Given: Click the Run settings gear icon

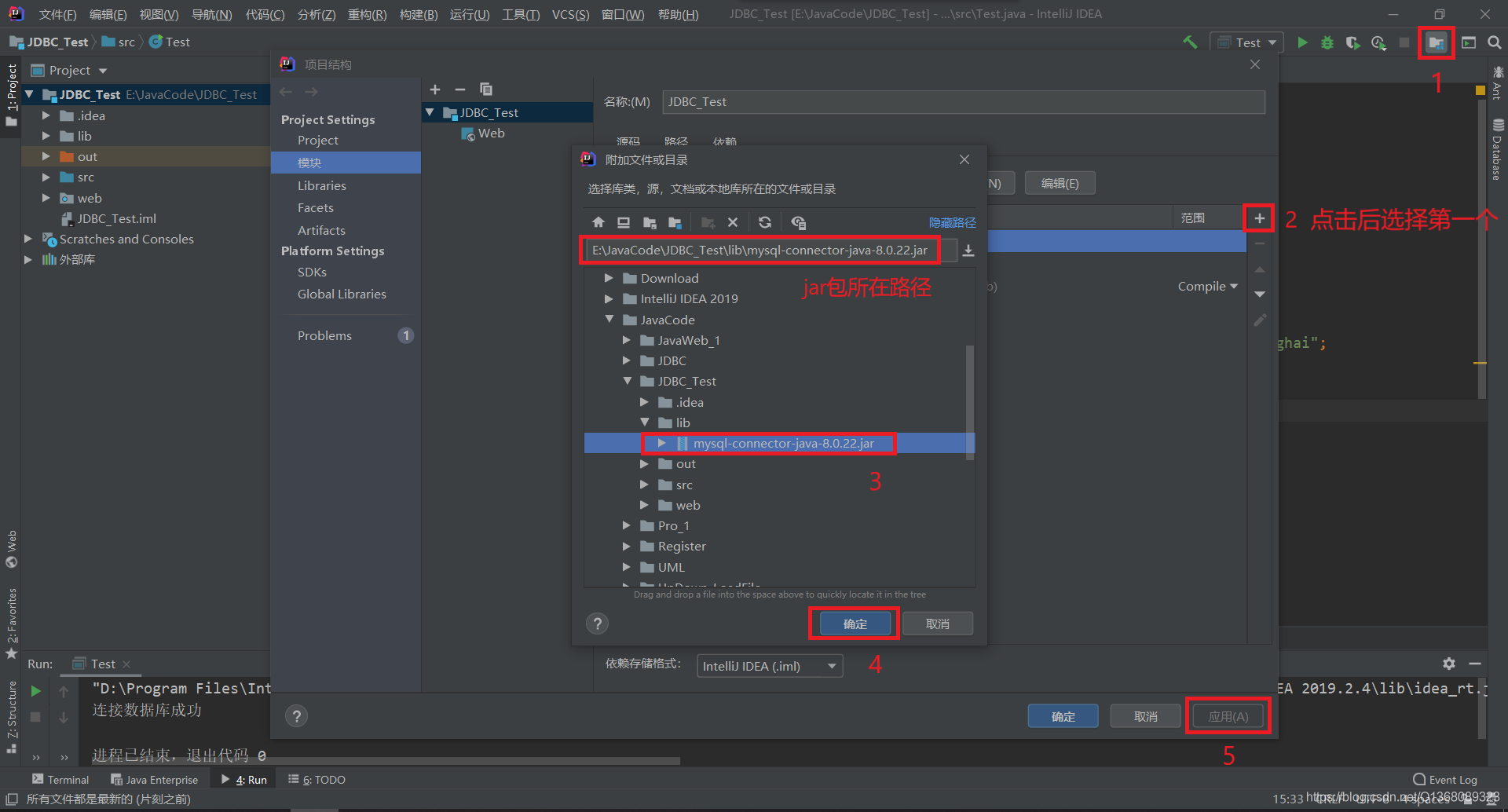Looking at the screenshot, I should coord(1449,664).
